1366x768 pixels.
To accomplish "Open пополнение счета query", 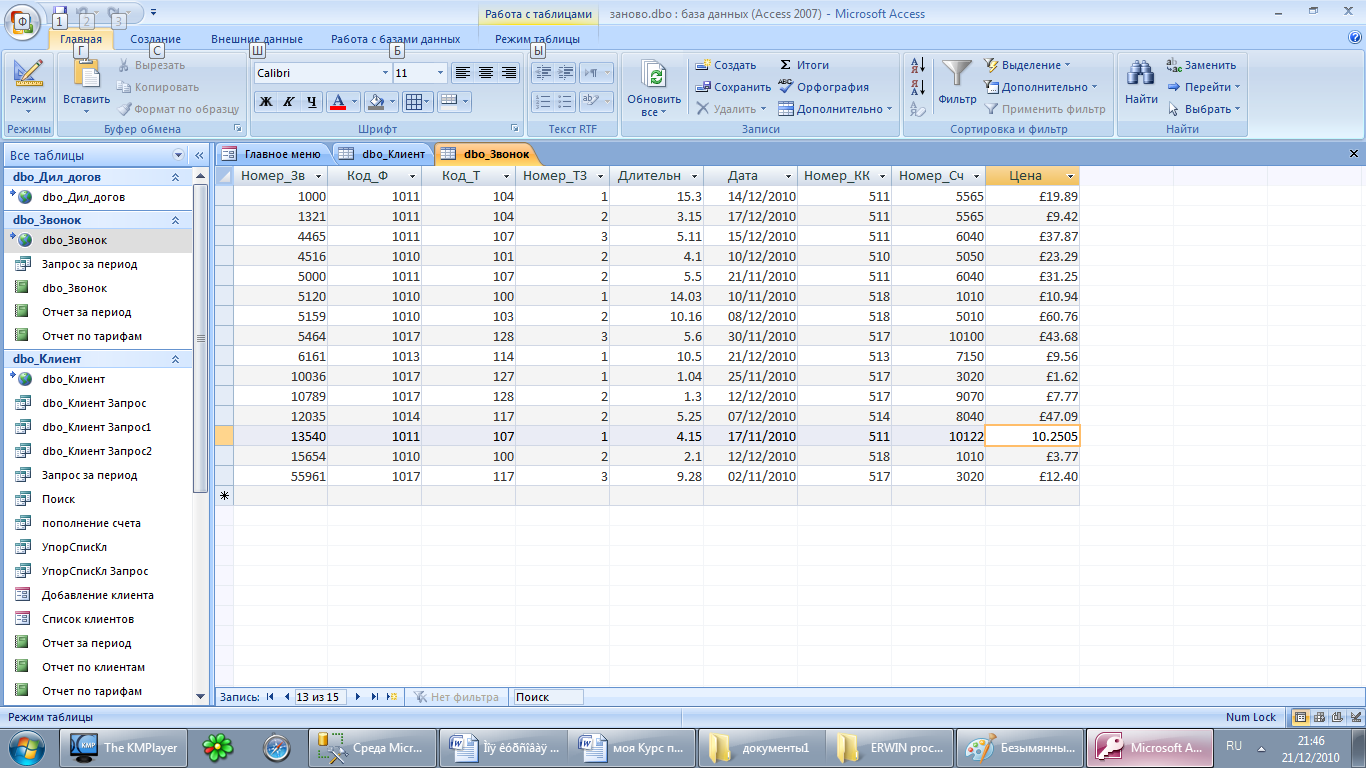I will point(91,523).
